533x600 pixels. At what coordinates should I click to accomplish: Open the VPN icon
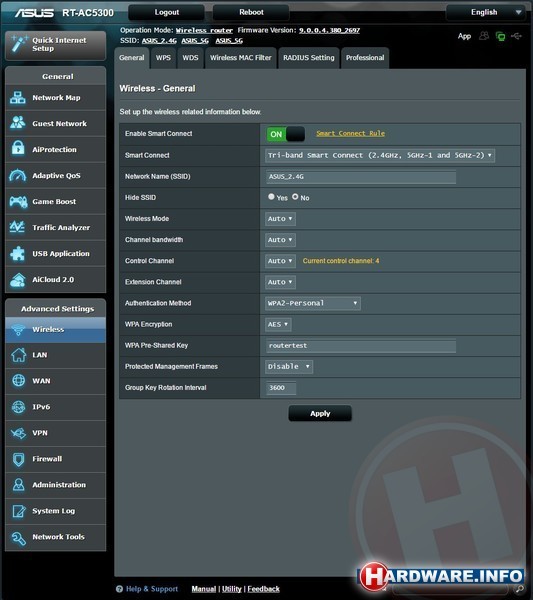click(x=18, y=433)
